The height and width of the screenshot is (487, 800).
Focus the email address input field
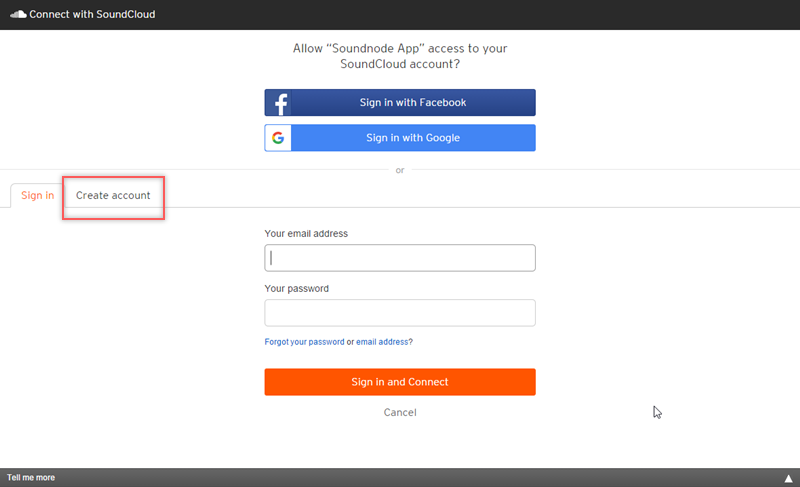click(400, 258)
